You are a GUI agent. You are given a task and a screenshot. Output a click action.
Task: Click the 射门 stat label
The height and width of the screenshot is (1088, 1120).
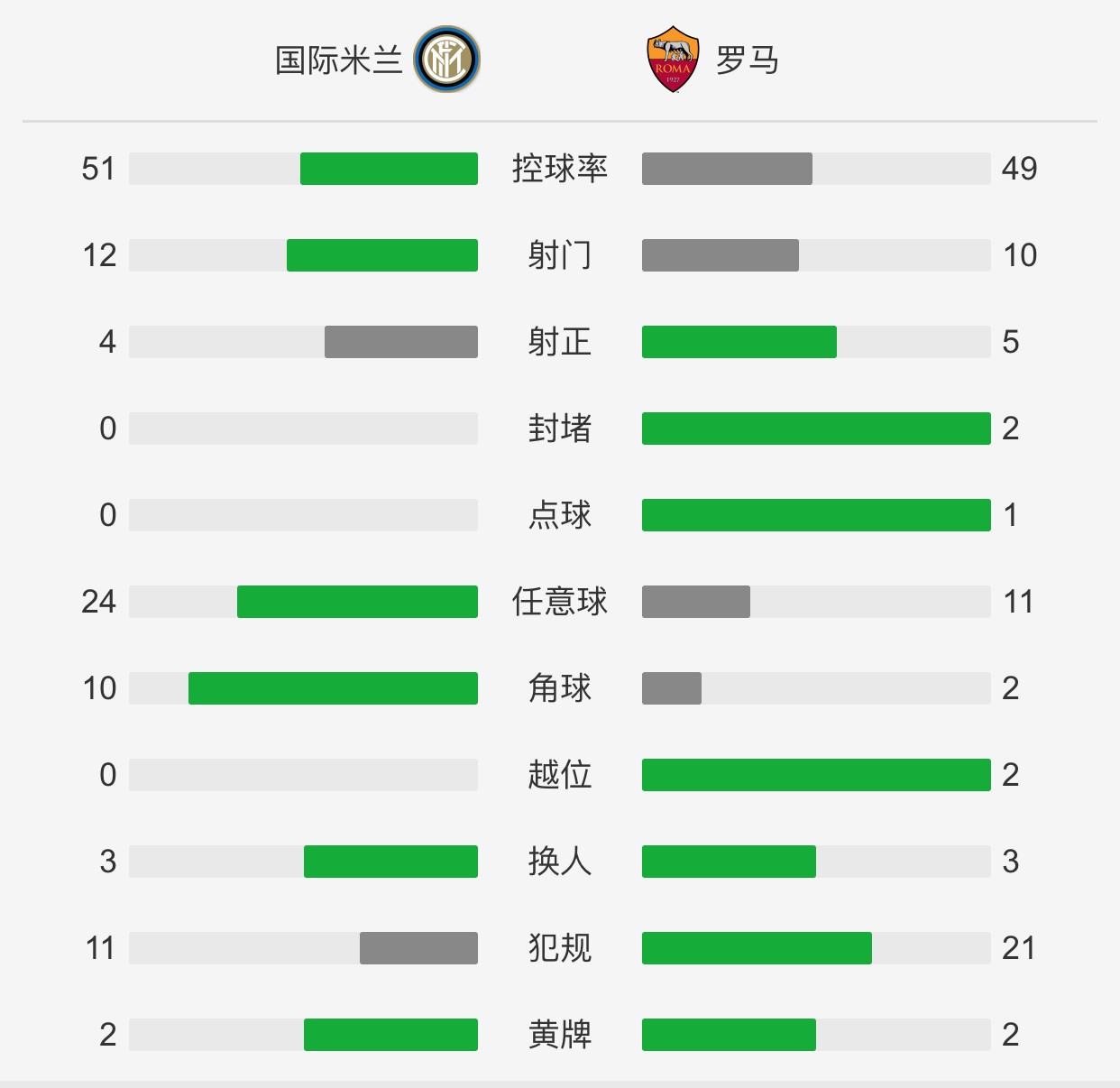pyautogui.click(x=560, y=255)
